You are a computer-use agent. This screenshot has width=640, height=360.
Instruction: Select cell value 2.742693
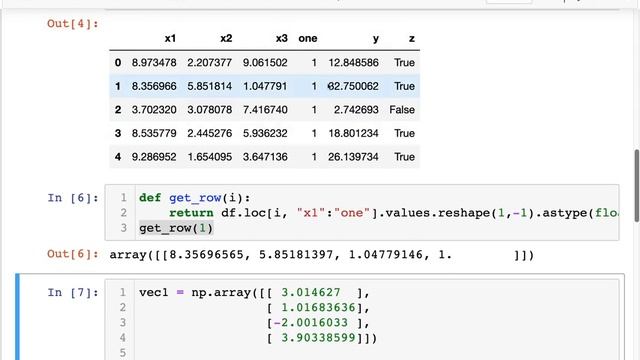[356, 110]
